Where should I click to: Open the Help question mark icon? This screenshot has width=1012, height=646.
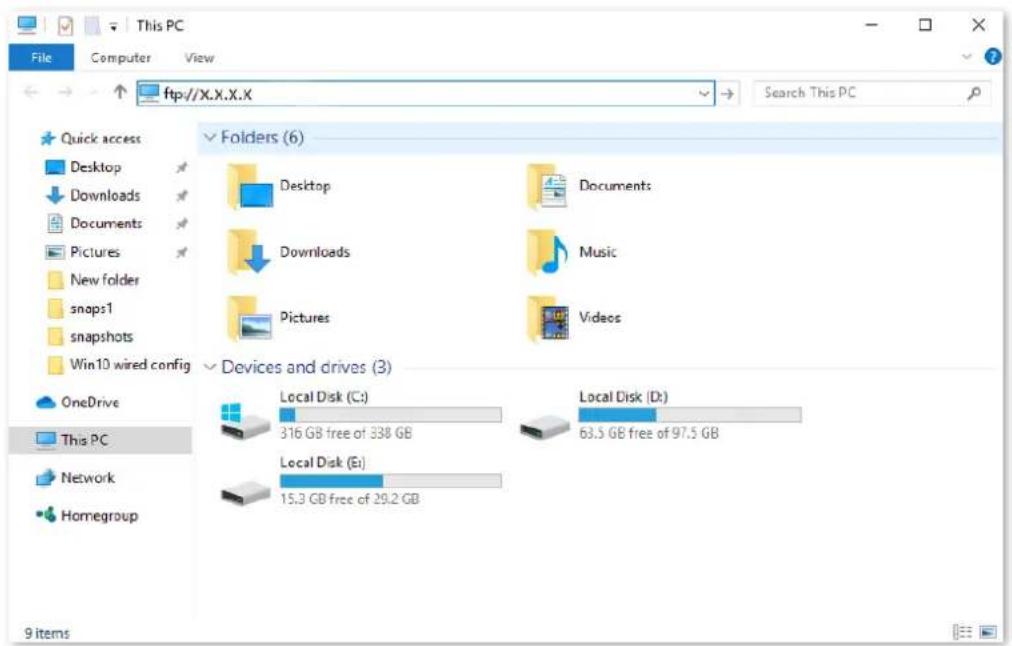(993, 57)
